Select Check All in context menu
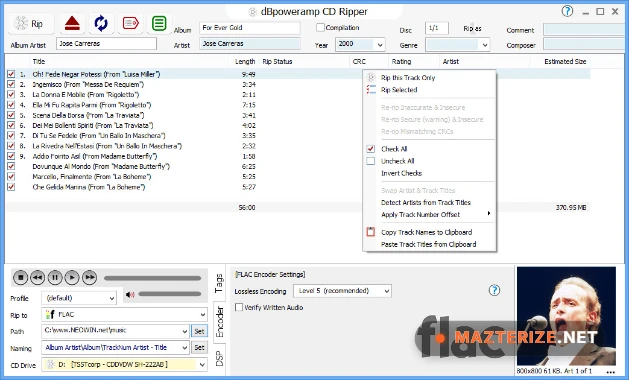The image size is (629, 380). coord(429,149)
